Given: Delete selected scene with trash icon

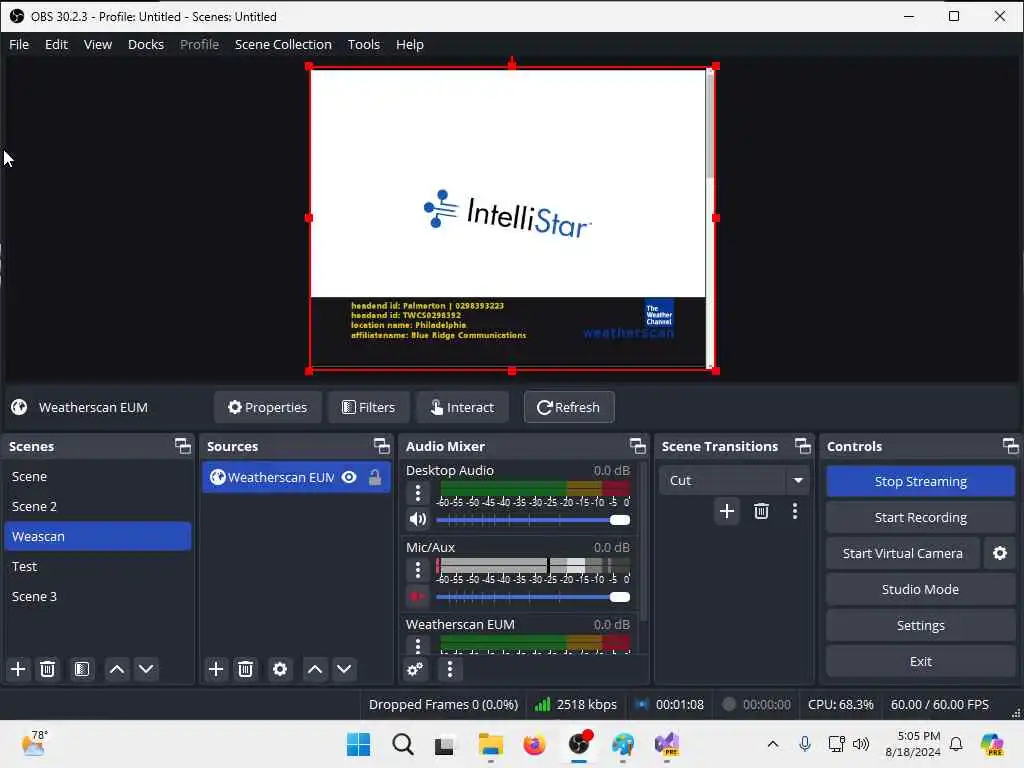Looking at the screenshot, I should pos(48,669).
